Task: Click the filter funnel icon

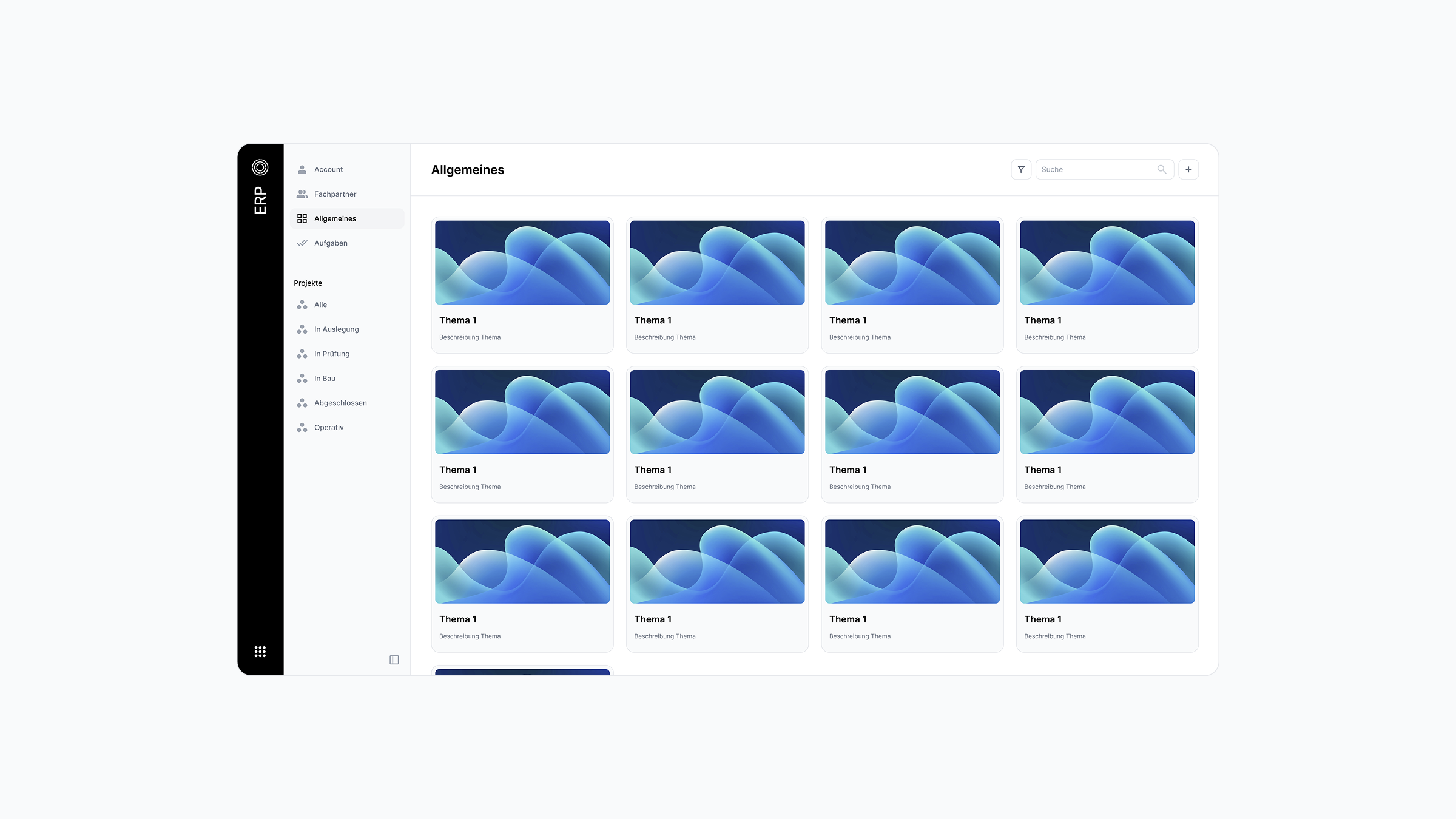Action: pos(1021,170)
